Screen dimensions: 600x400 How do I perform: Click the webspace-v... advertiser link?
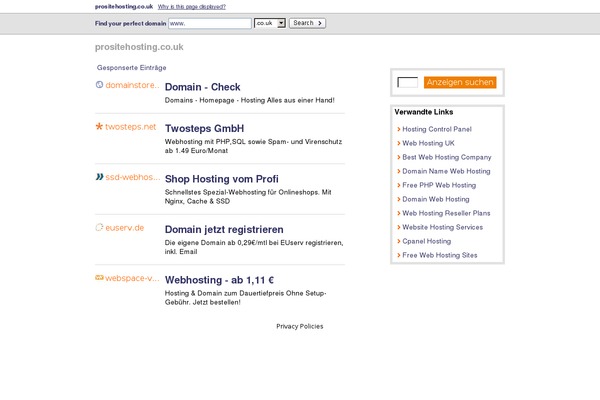click(x=132, y=278)
